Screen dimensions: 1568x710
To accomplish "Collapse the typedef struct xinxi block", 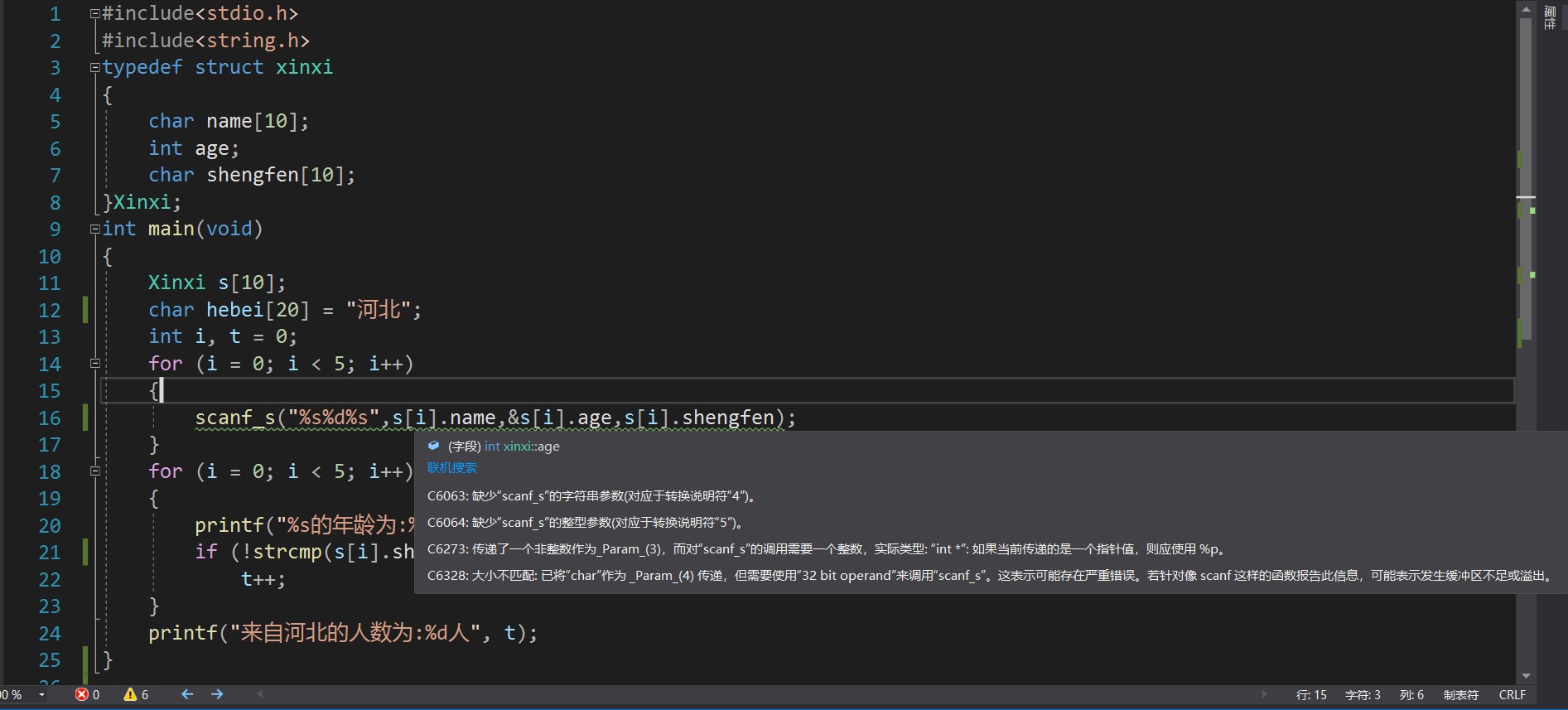I will click(x=94, y=68).
